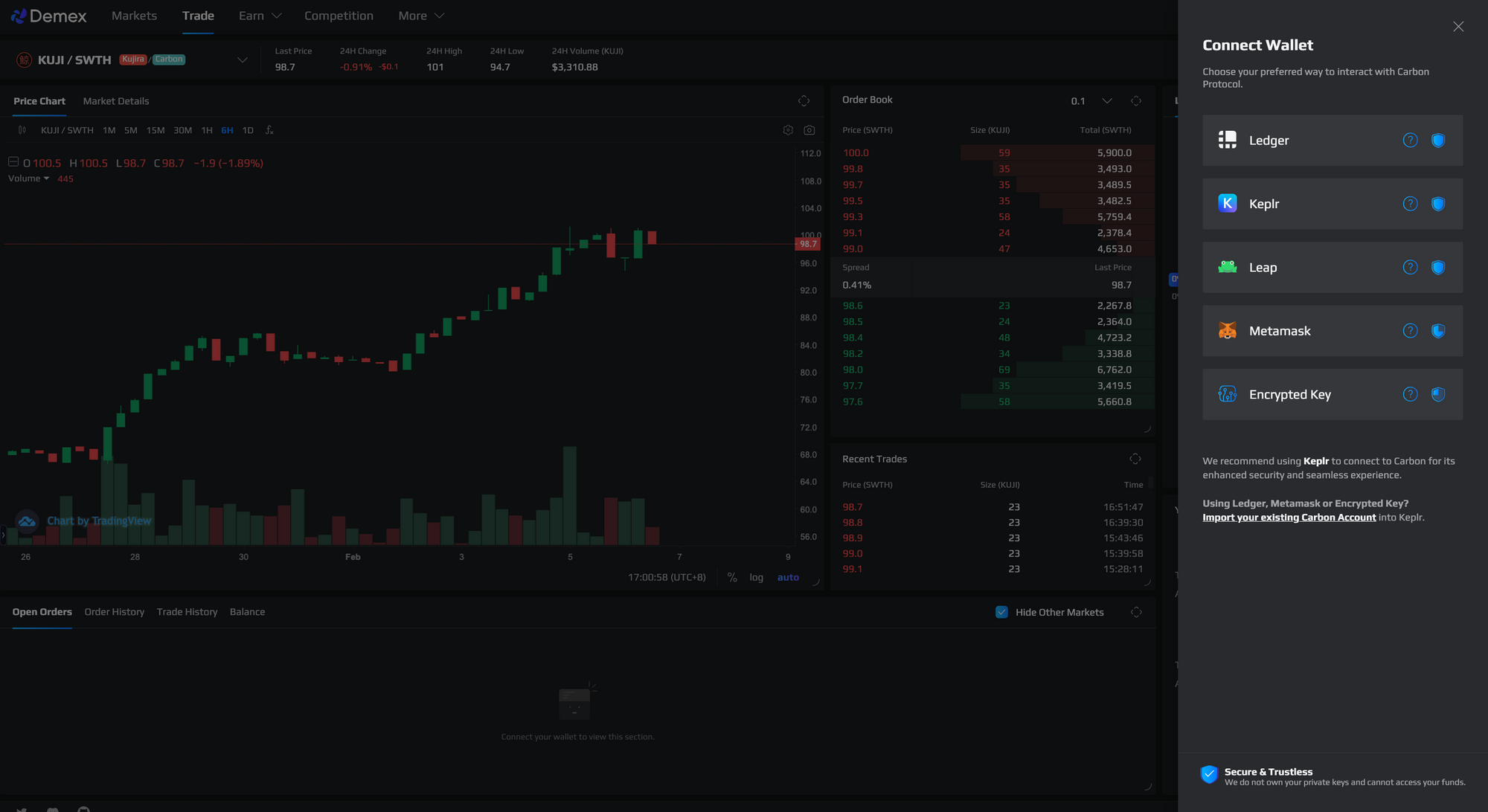
Task: Click the Demex logo
Action: coord(49,16)
